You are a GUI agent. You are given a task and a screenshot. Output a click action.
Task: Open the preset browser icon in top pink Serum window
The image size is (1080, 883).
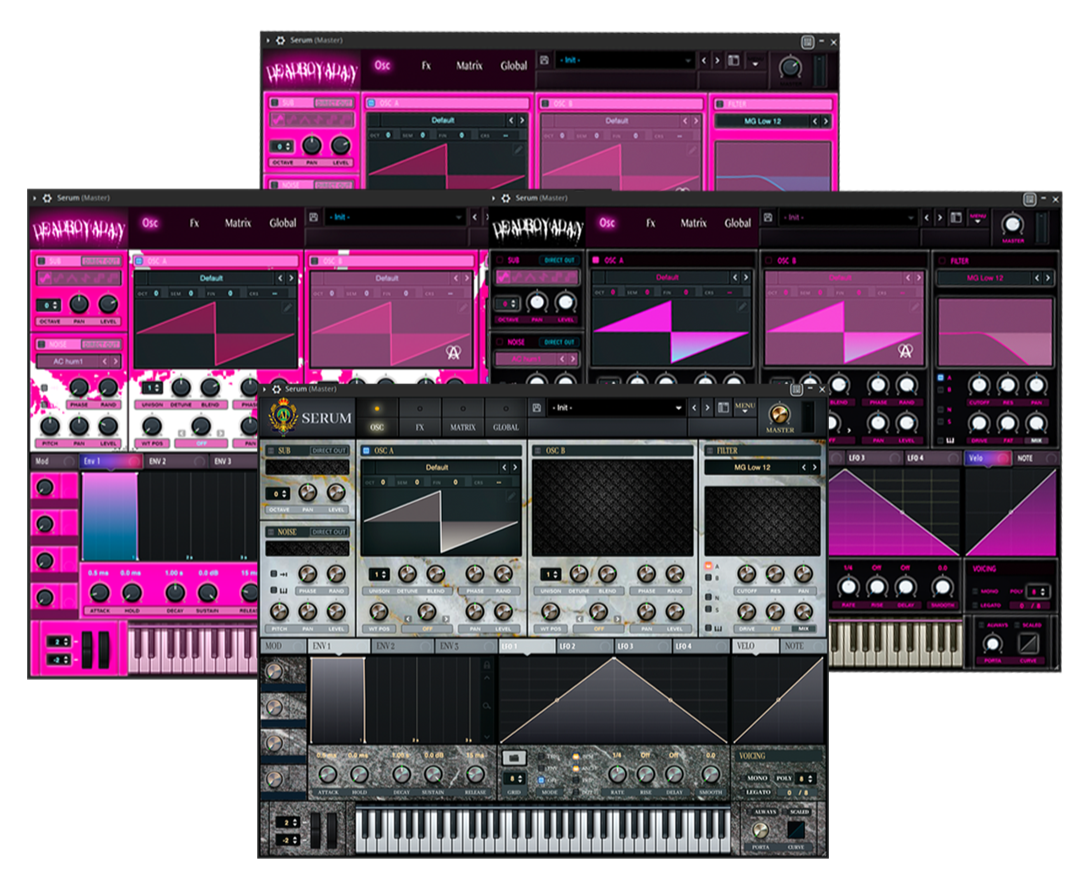click(734, 61)
